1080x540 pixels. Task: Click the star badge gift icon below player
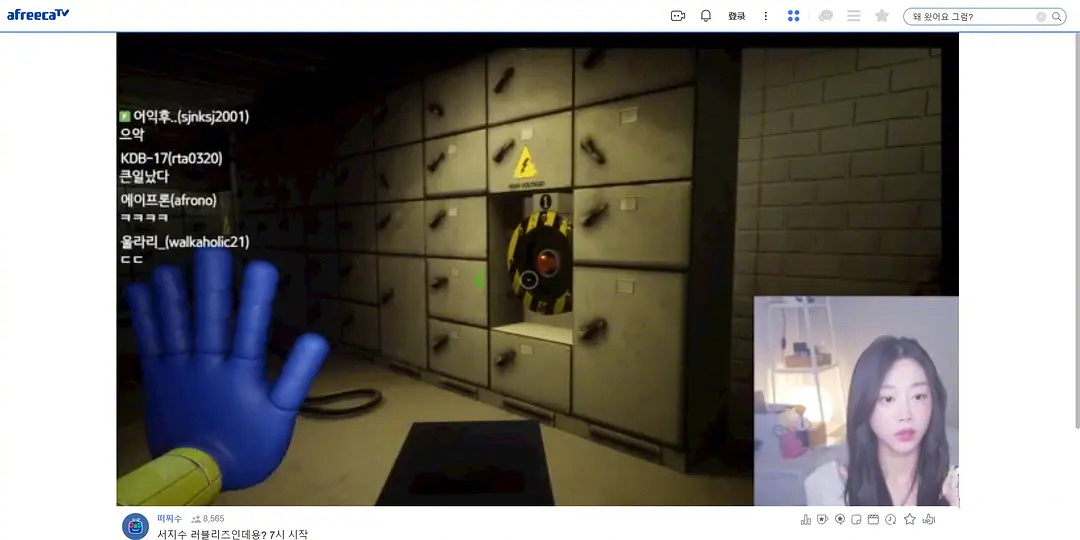click(x=822, y=519)
